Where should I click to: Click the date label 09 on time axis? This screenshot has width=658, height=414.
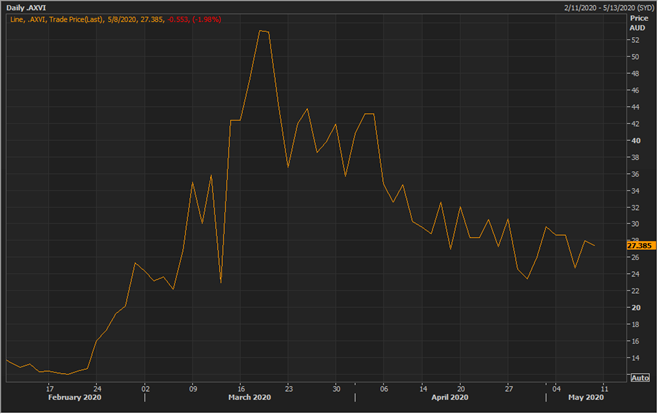tap(193, 389)
